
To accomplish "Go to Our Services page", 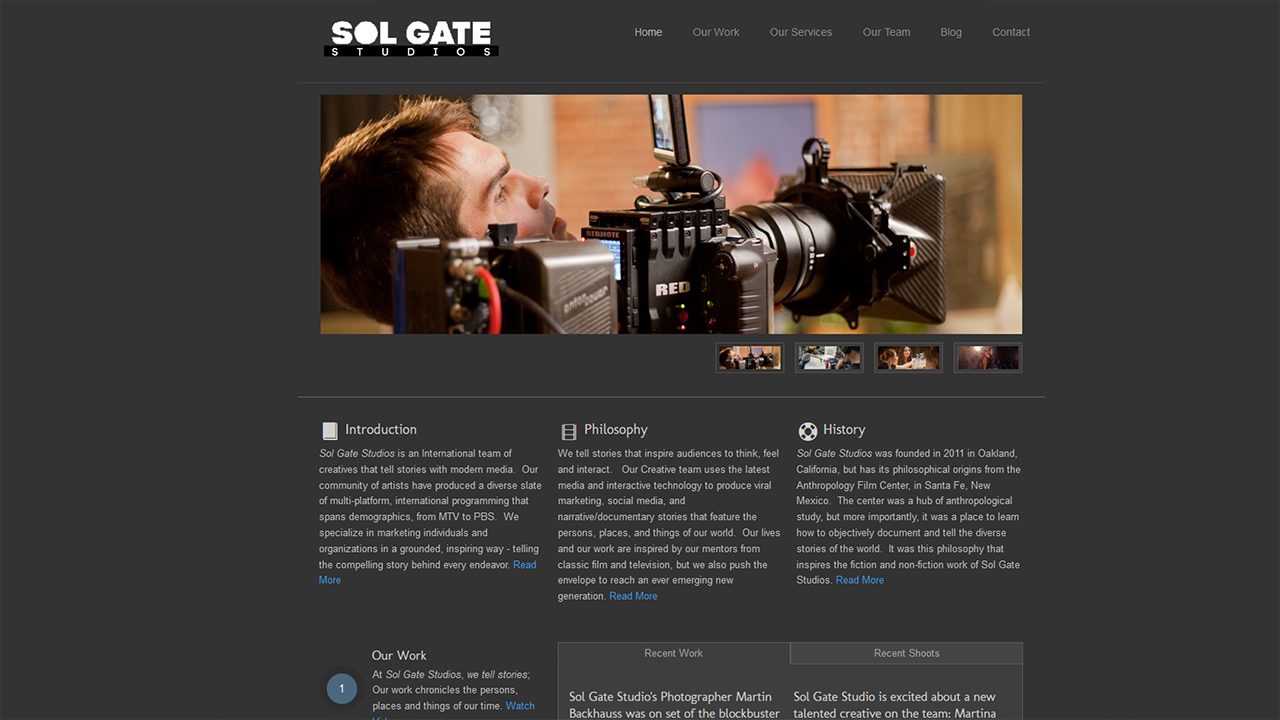I will (x=801, y=32).
